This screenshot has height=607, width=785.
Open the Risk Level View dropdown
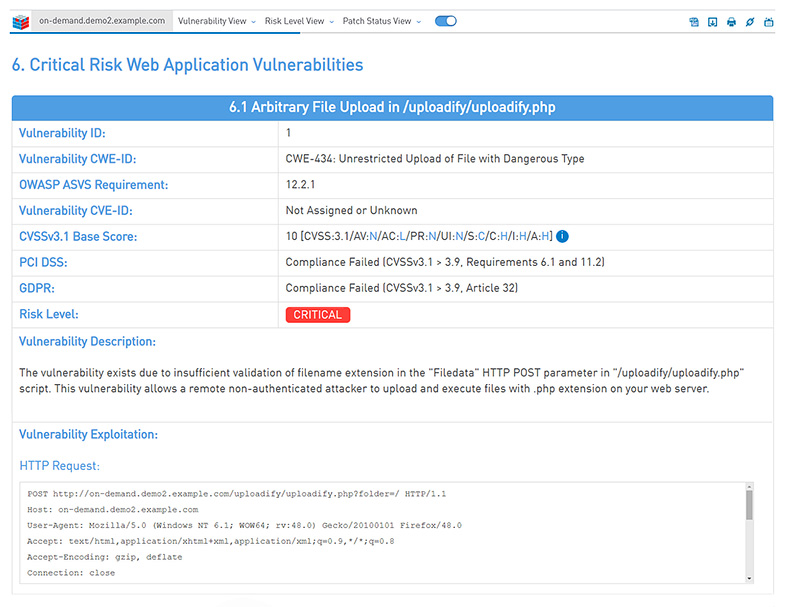tap(299, 21)
